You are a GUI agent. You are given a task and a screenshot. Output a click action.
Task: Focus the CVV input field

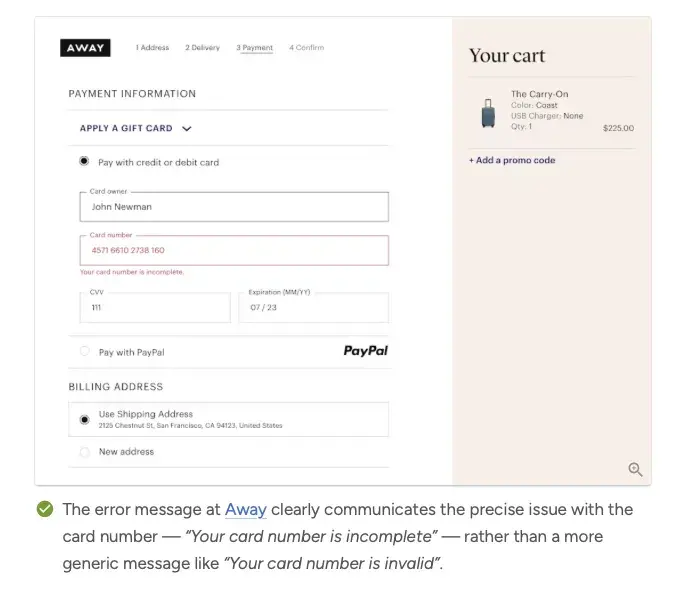[x=155, y=308]
